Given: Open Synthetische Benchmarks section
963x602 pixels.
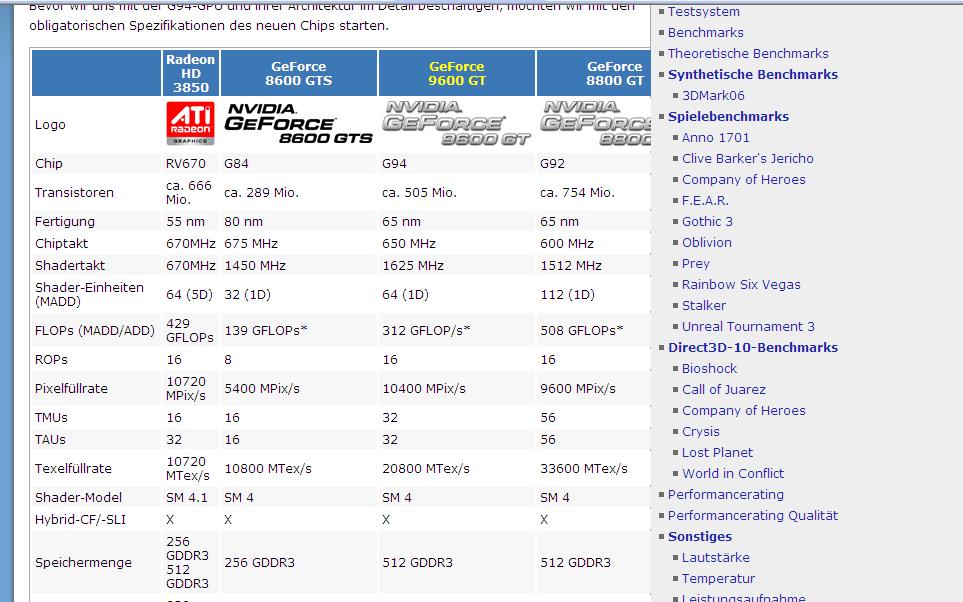Looking at the screenshot, I should pyautogui.click(x=752, y=74).
